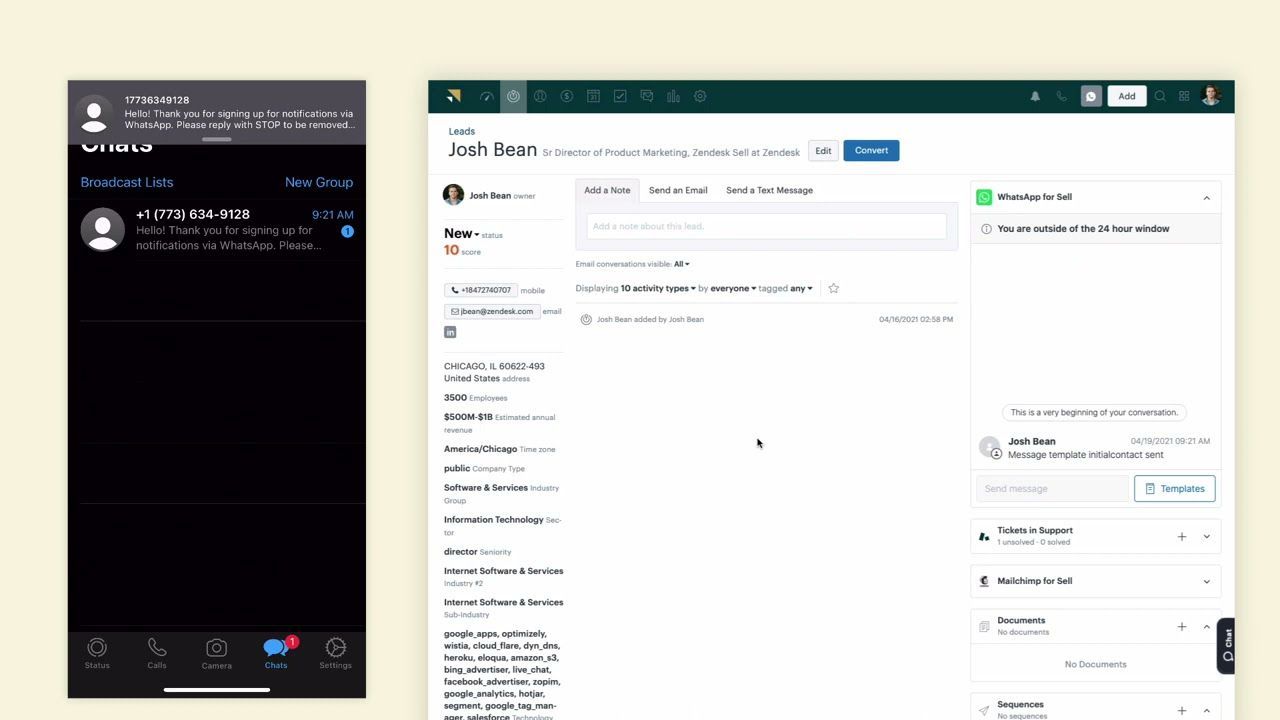Open the Reports bar chart icon
The width and height of the screenshot is (1280, 720).
[x=673, y=96]
